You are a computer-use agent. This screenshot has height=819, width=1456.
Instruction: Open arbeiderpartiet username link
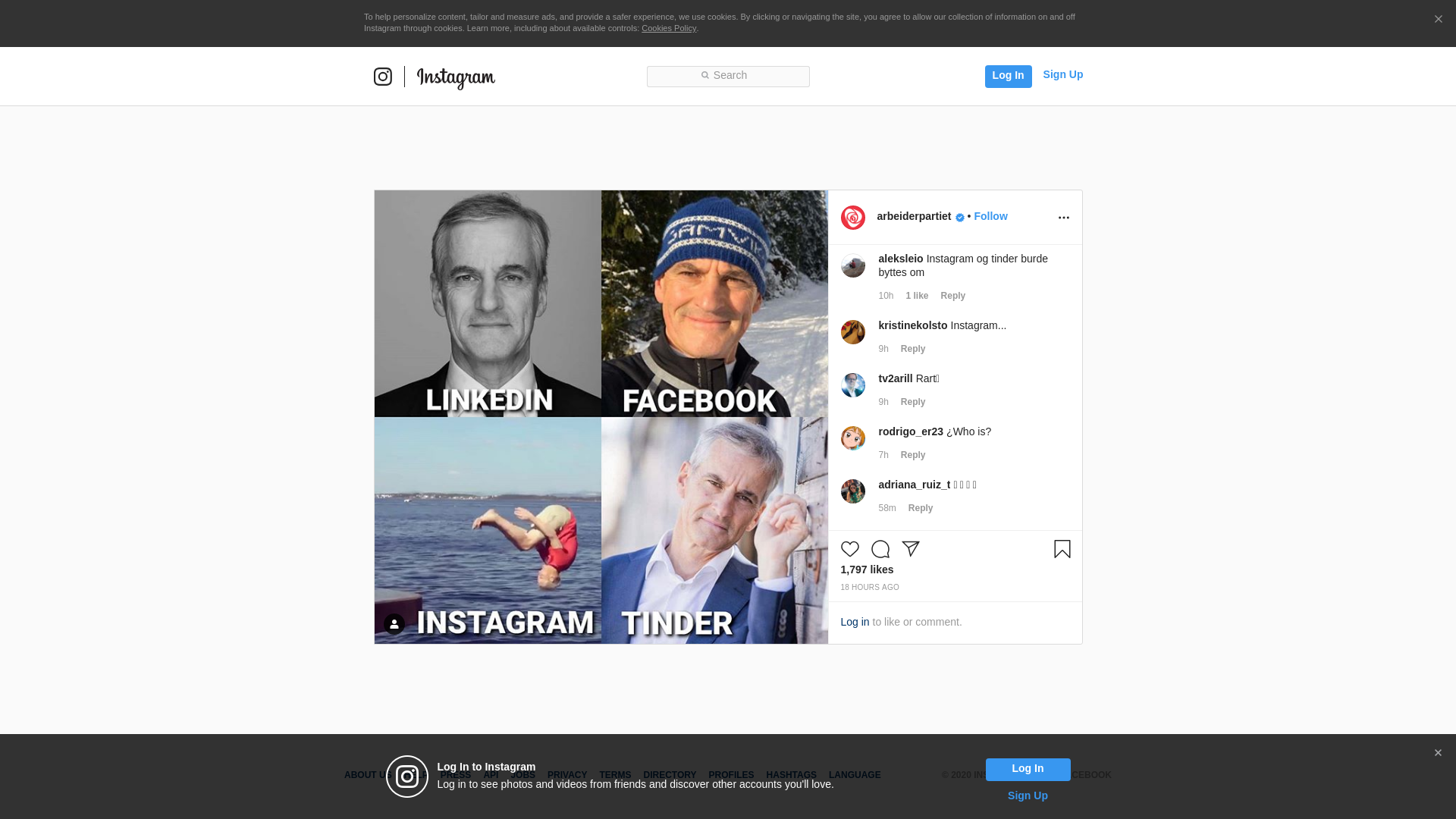tap(914, 216)
